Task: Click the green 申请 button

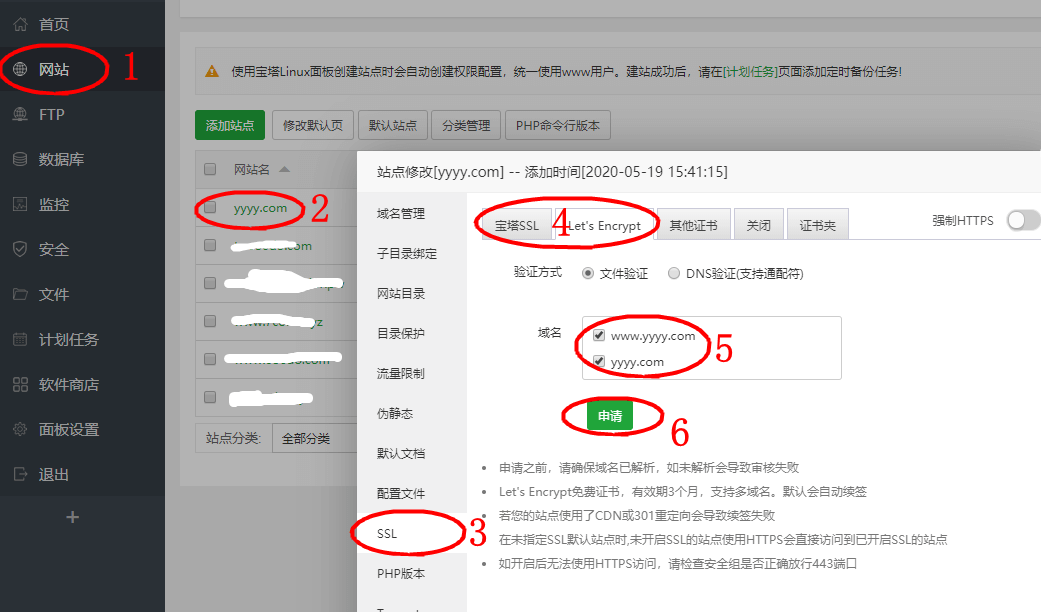Action: [610, 416]
